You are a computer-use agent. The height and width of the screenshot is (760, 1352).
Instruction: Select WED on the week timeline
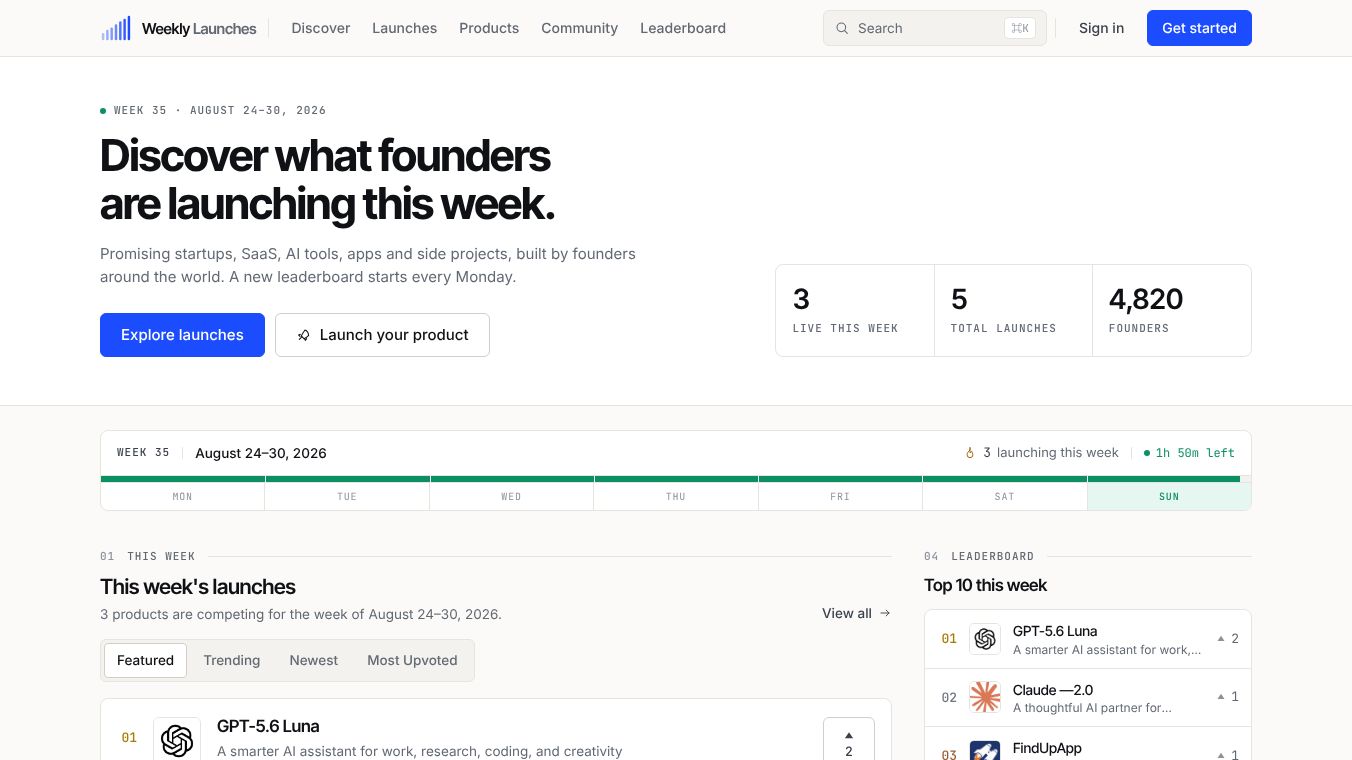click(511, 496)
